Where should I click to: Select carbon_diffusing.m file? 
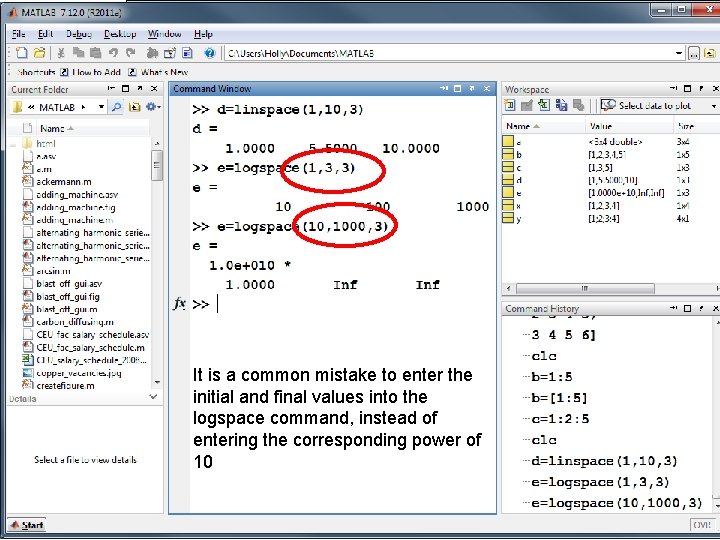pyautogui.click(x=75, y=322)
